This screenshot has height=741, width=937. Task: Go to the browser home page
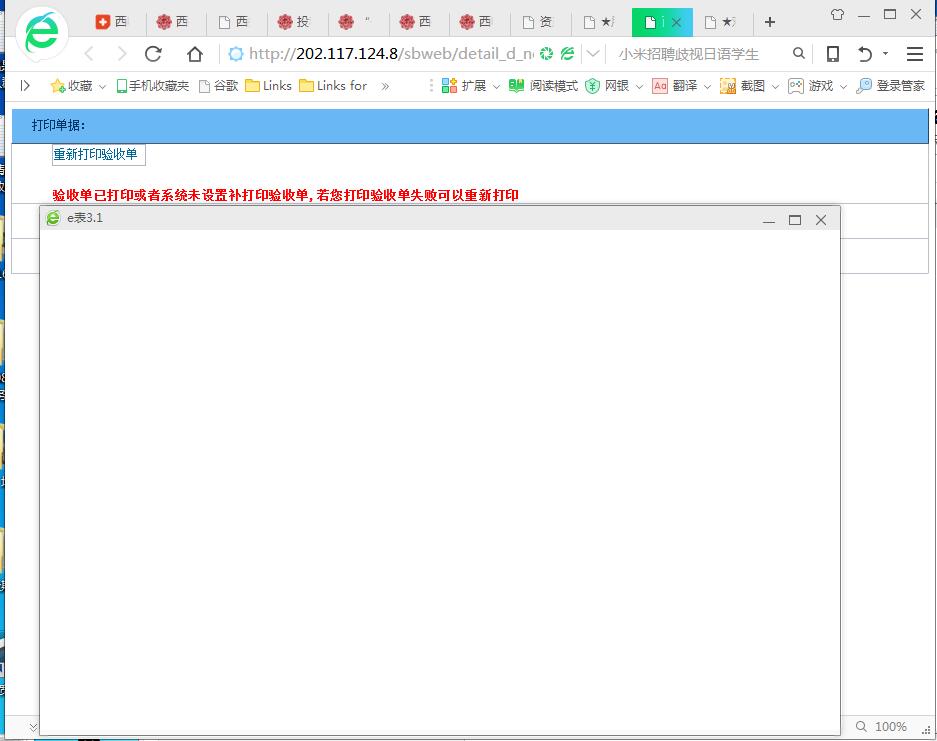click(195, 54)
